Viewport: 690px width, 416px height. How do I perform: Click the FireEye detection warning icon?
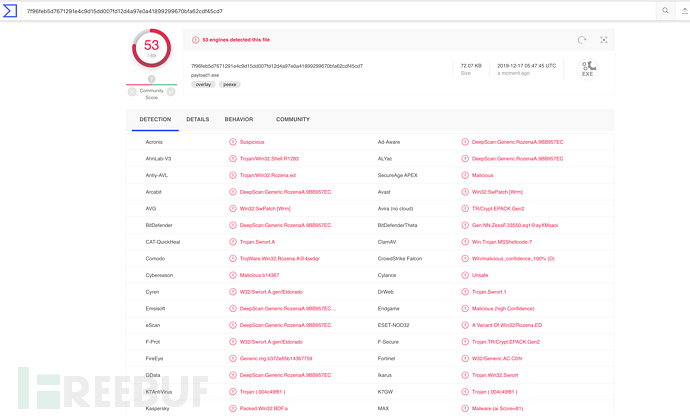(x=233, y=358)
